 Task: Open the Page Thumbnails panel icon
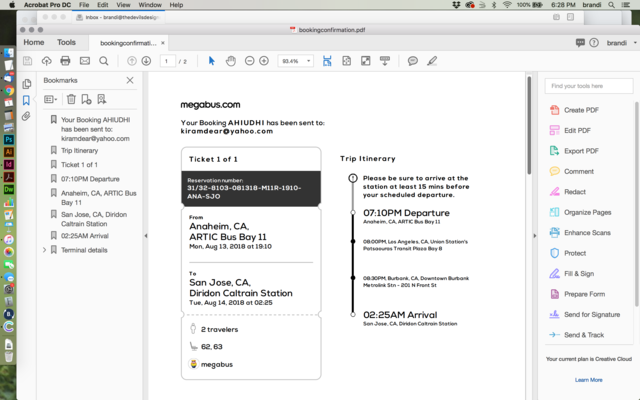point(27,84)
